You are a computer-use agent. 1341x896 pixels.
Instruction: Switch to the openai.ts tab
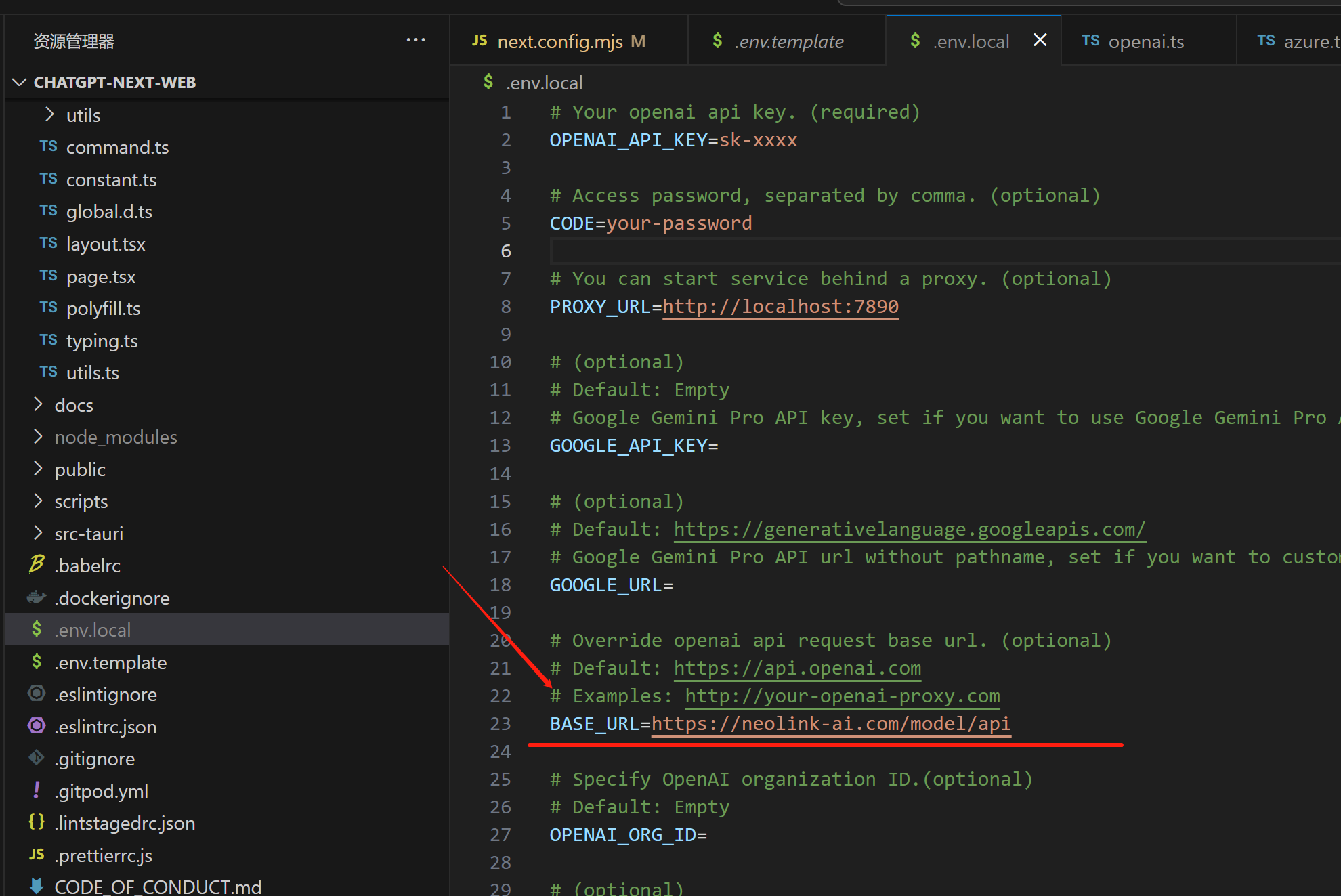click(x=1148, y=41)
